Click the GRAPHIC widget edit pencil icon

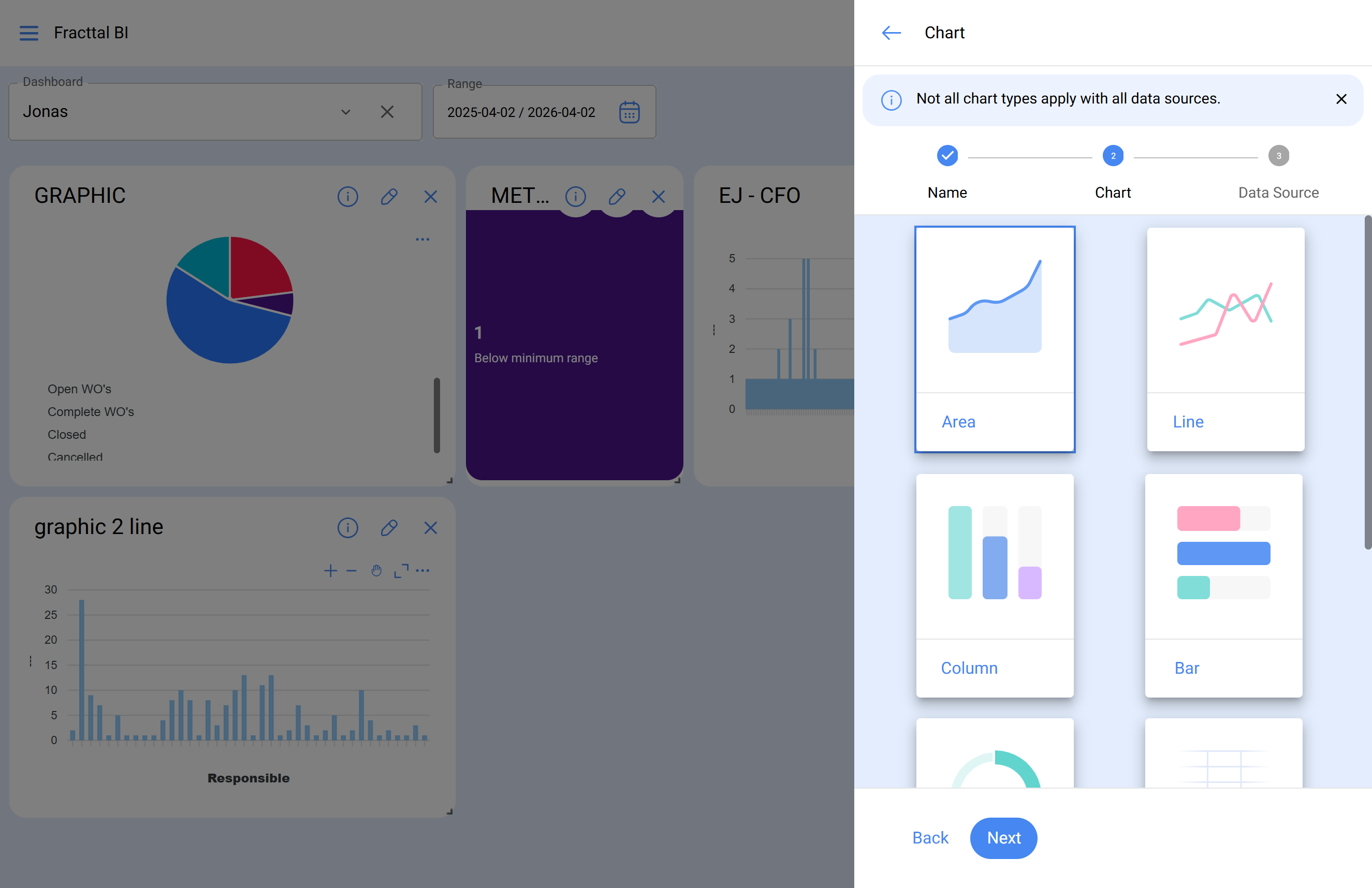pyautogui.click(x=389, y=197)
